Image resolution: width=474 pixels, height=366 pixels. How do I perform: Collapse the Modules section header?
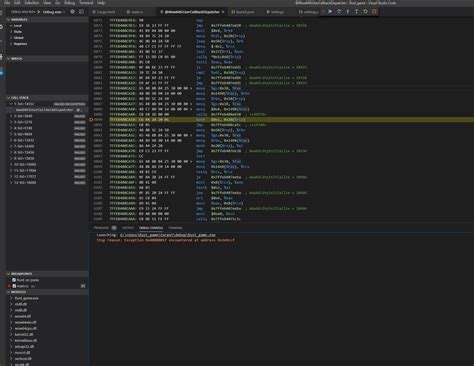(47, 292)
